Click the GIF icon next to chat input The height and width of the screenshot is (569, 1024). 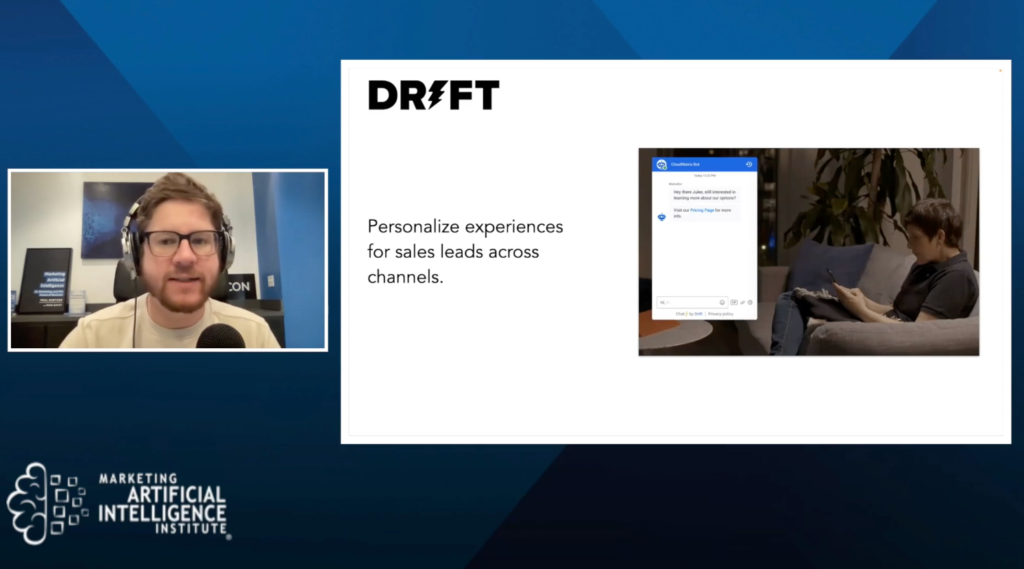(x=733, y=302)
